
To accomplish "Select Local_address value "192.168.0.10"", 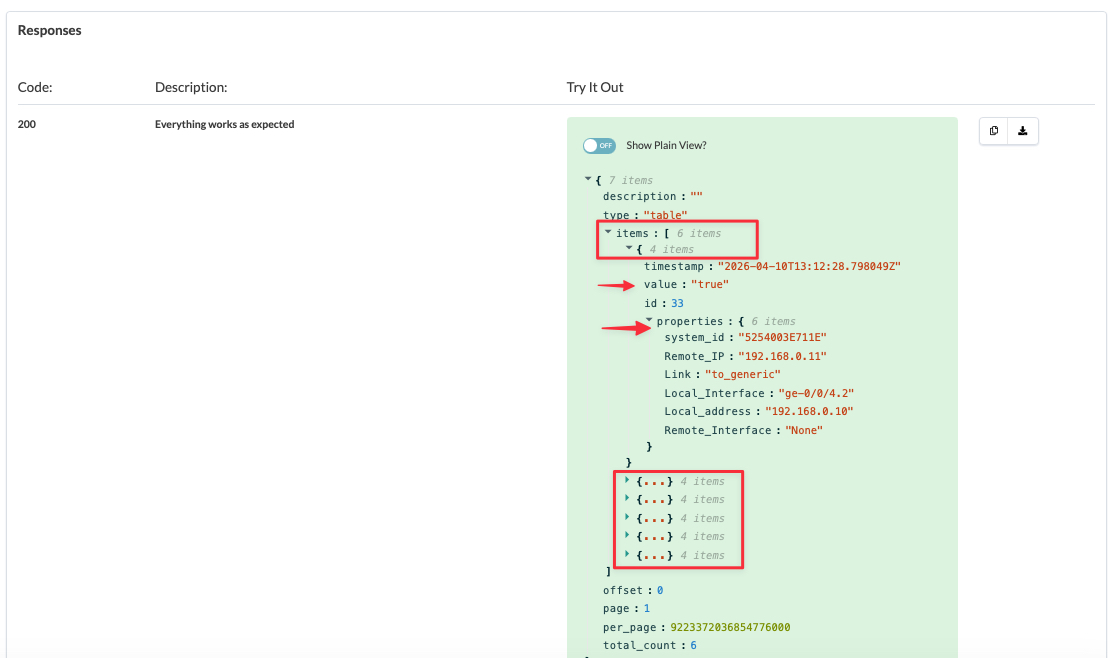I will coord(809,411).
